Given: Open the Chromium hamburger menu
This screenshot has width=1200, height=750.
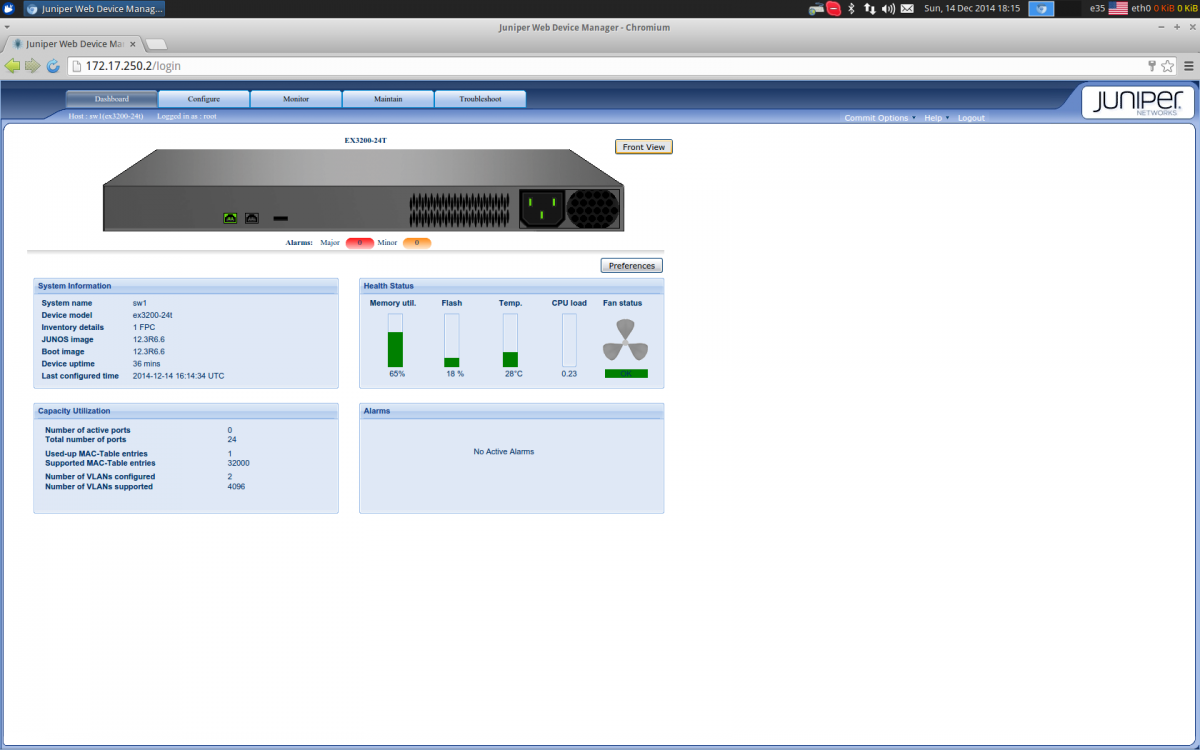Looking at the screenshot, I should point(1188,66).
